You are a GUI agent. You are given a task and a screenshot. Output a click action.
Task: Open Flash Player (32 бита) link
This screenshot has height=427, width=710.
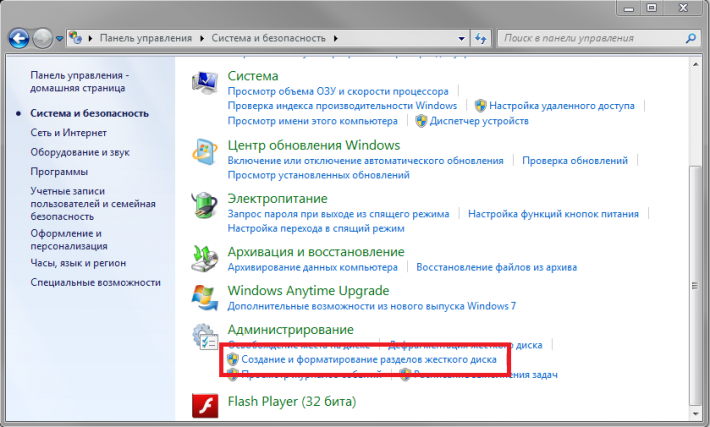(292, 402)
